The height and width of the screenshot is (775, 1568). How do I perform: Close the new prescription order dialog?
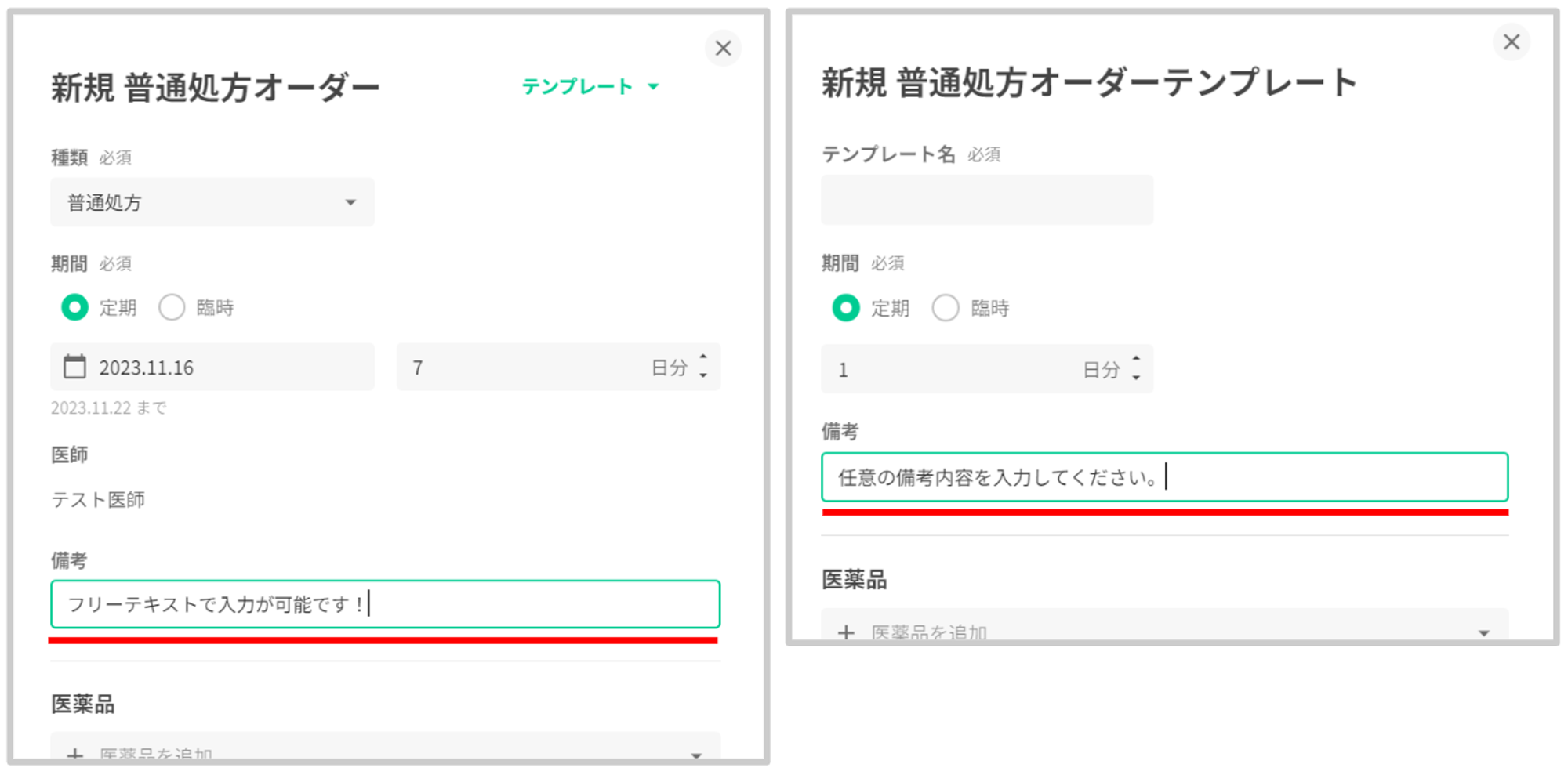[723, 49]
